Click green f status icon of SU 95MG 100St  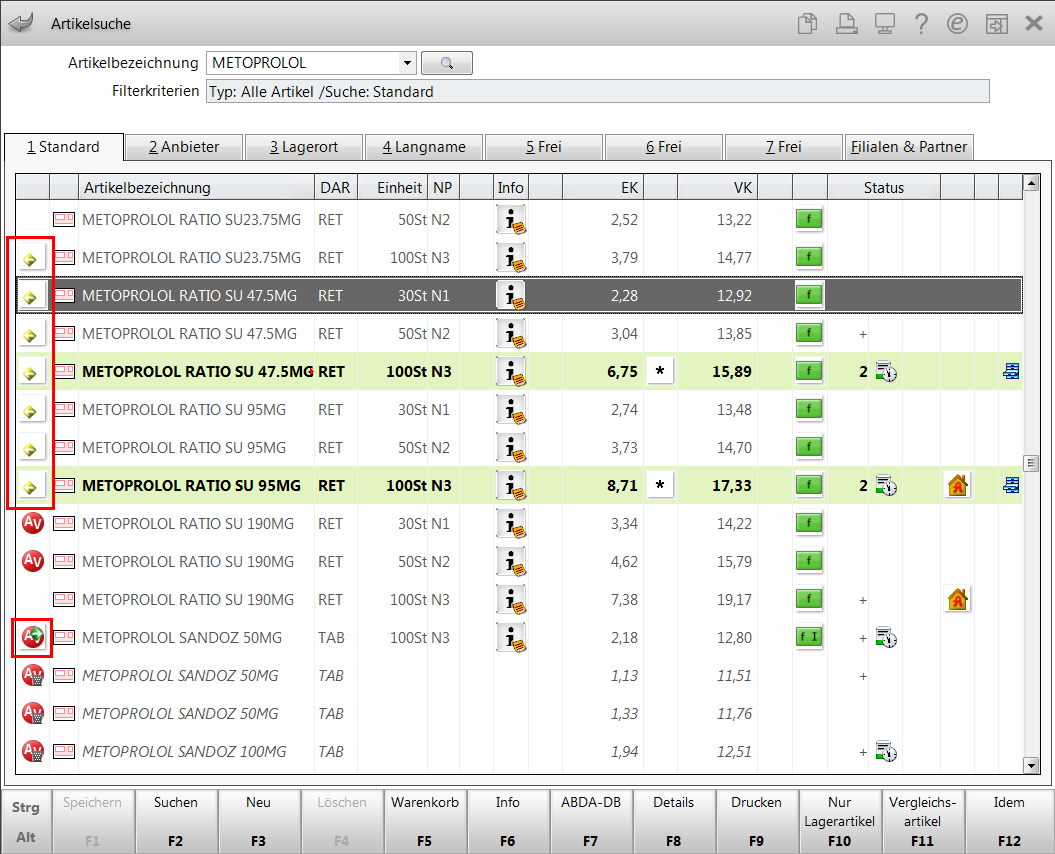(x=809, y=485)
